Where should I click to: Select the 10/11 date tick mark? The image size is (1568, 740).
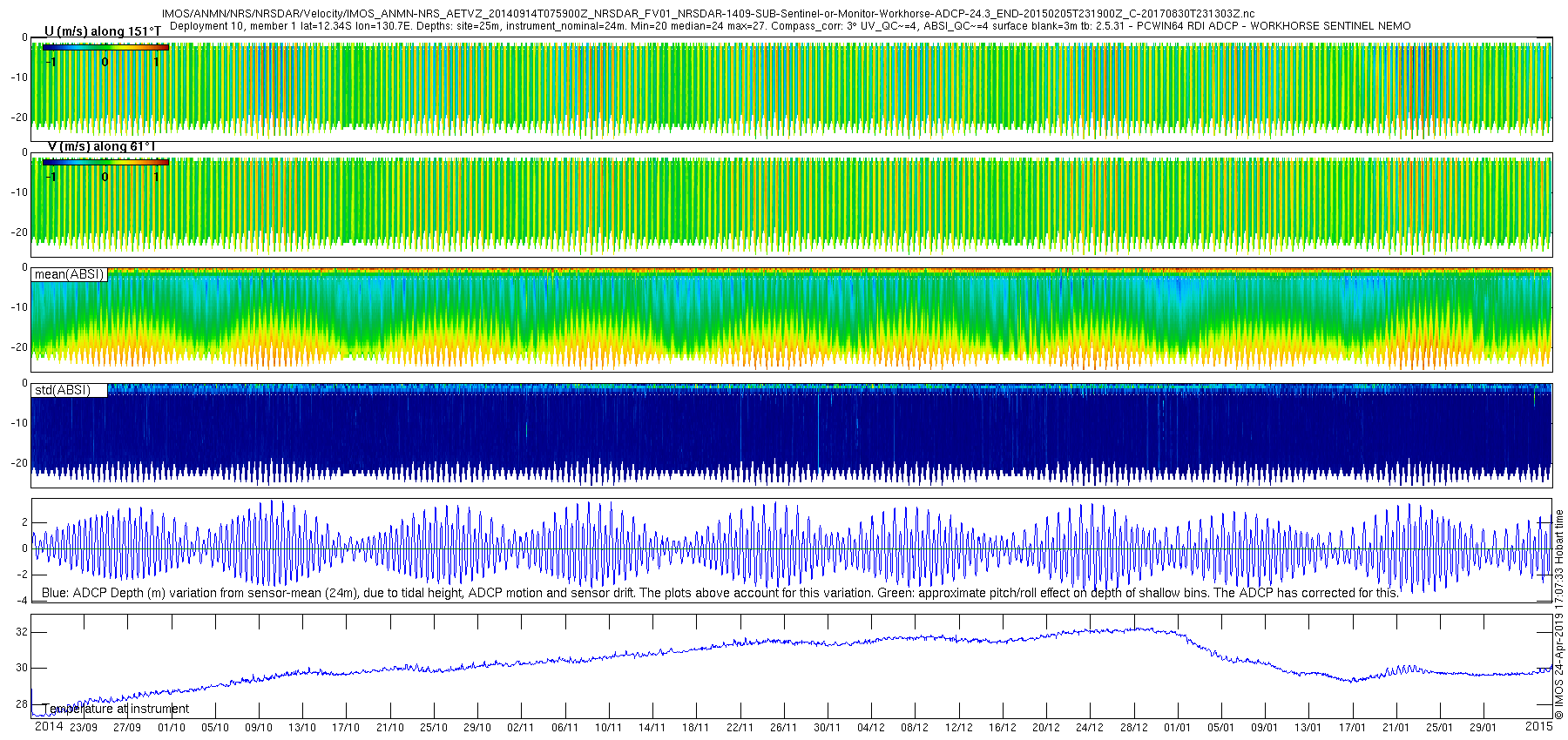click(x=608, y=728)
